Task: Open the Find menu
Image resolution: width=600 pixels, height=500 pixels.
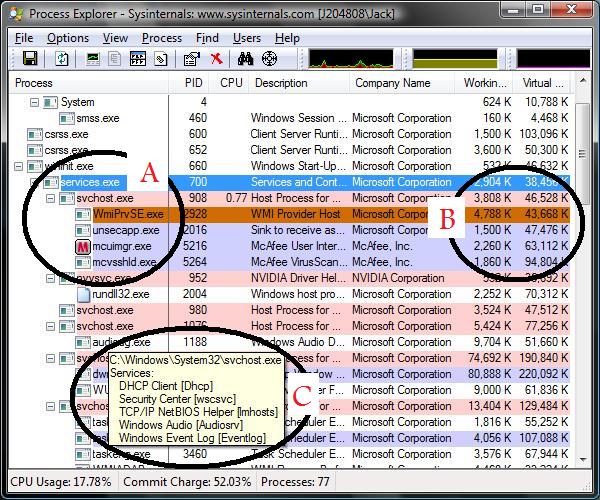Action: coord(207,38)
